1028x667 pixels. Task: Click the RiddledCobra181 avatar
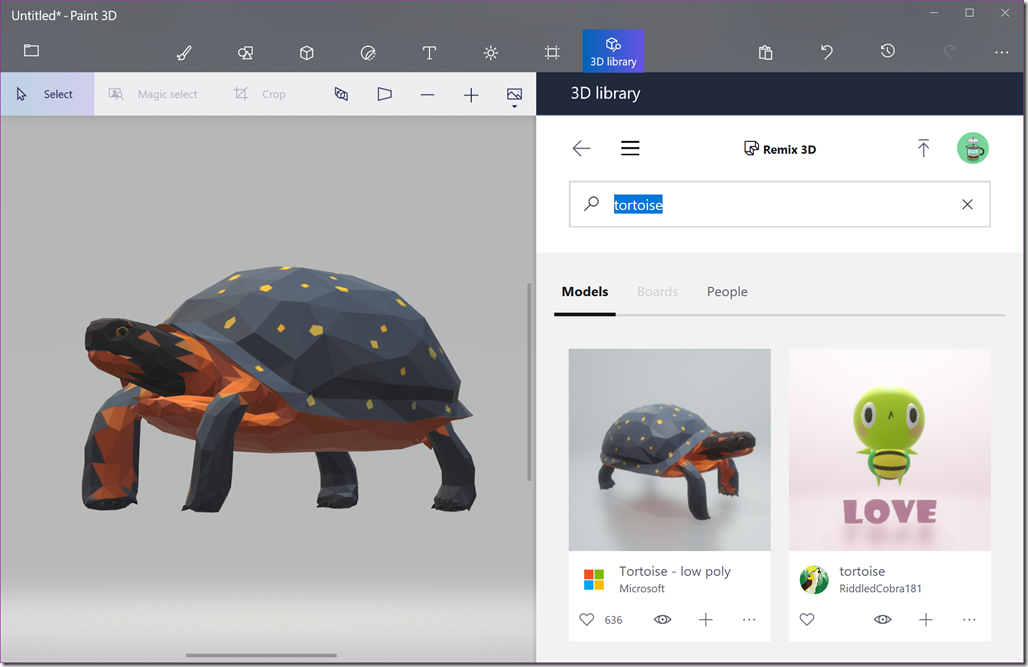click(814, 580)
